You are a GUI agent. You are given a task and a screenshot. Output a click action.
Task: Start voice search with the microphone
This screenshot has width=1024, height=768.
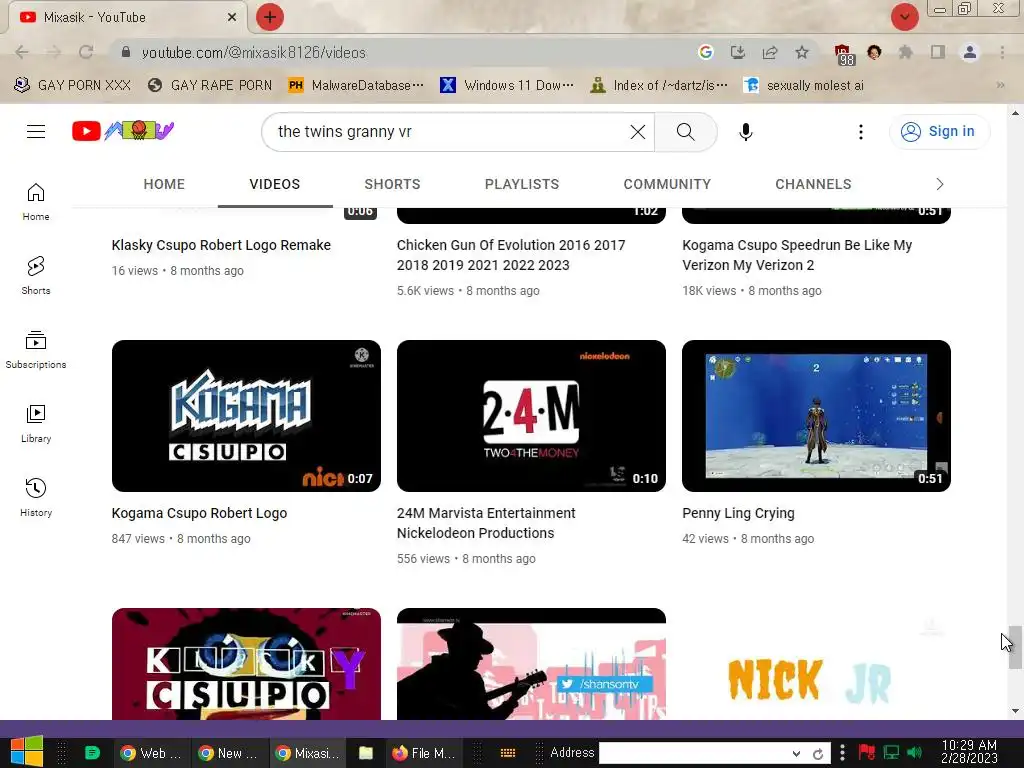745,132
